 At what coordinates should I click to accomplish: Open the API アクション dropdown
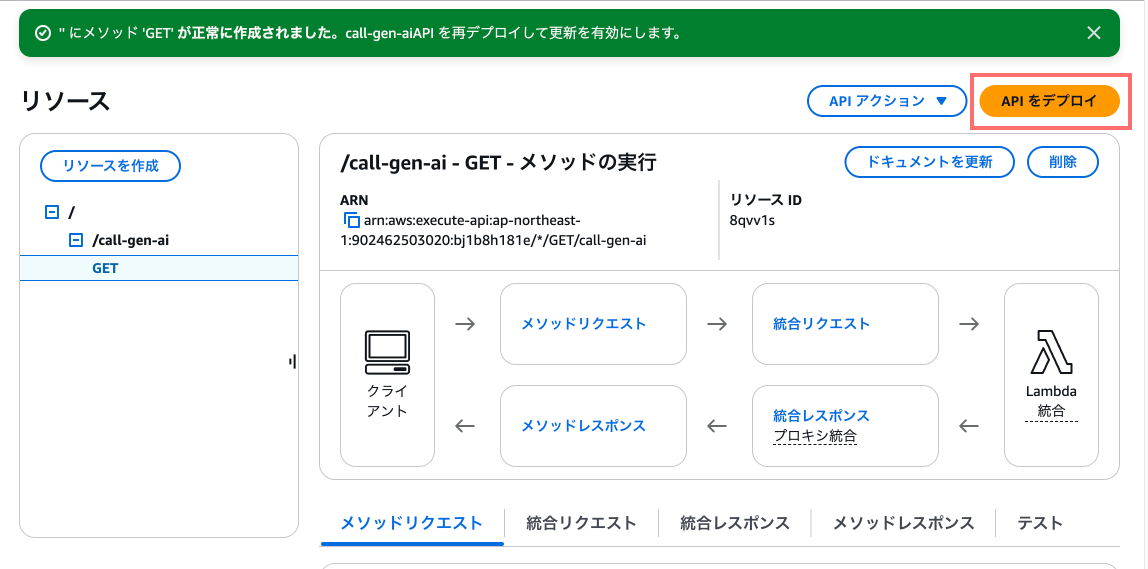click(887, 101)
